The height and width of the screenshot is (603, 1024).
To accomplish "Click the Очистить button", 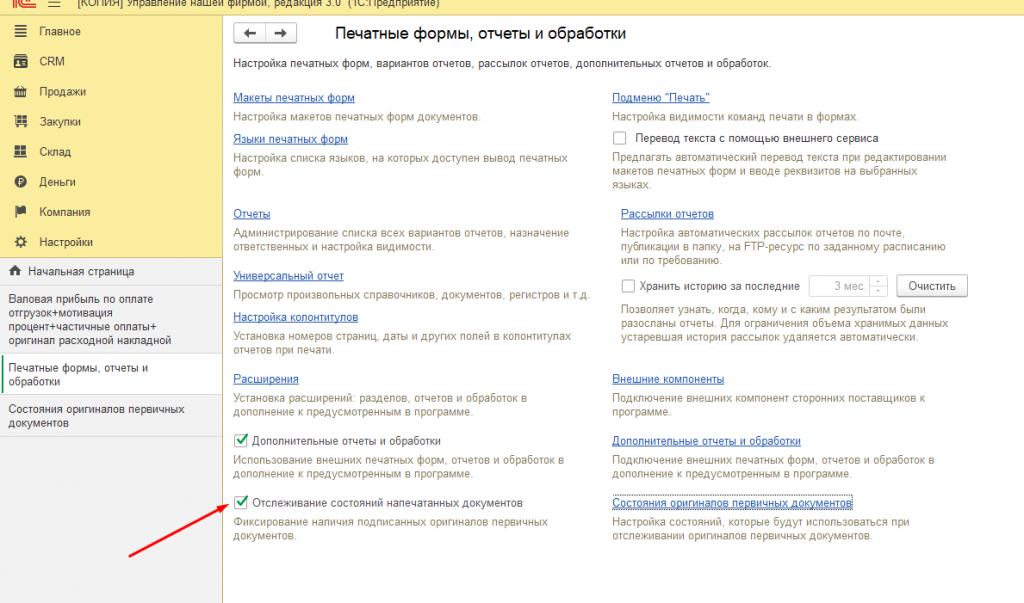I will [932, 286].
